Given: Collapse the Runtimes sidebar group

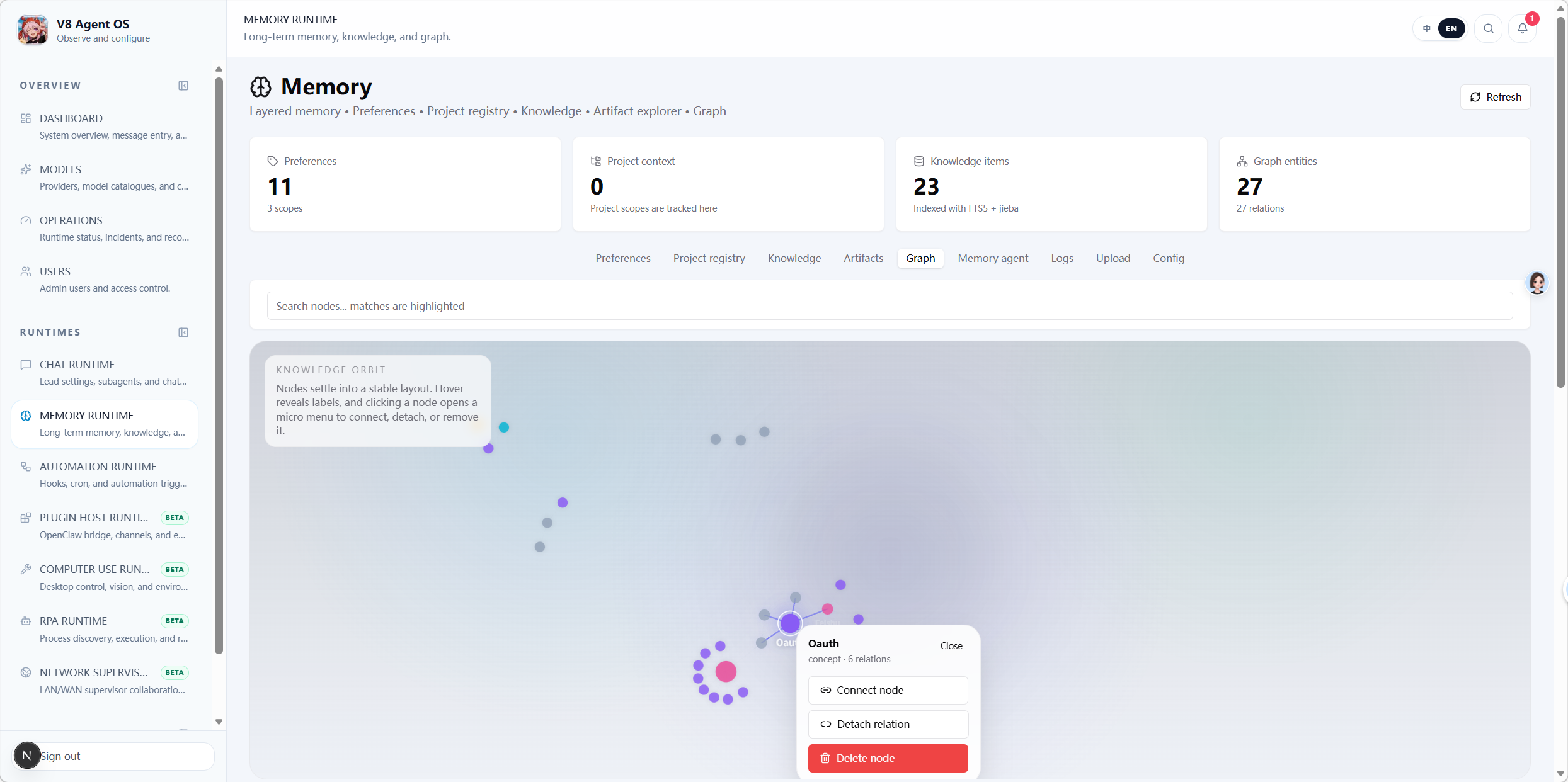Looking at the screenshot, I should [x=183, y=332].
